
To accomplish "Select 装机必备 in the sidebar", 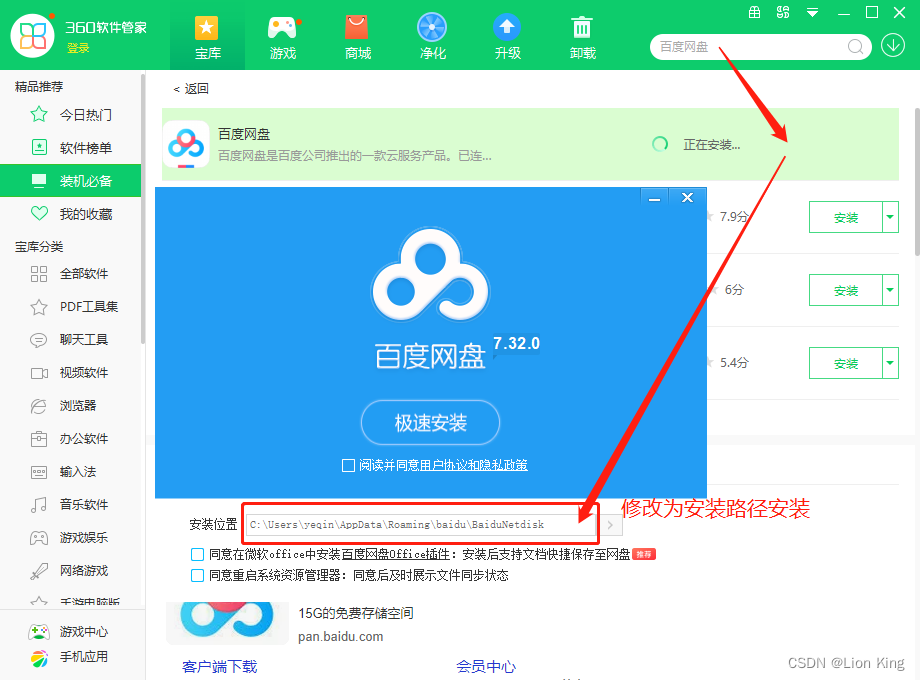I will pos(70,181).
